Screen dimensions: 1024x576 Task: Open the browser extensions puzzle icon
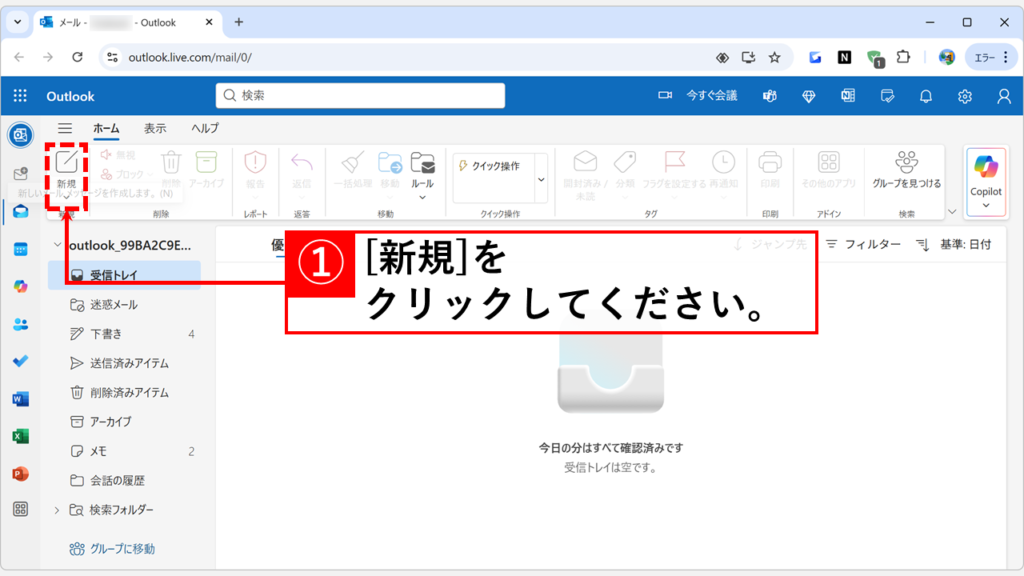pyautogui.click(x=903, y=57)
